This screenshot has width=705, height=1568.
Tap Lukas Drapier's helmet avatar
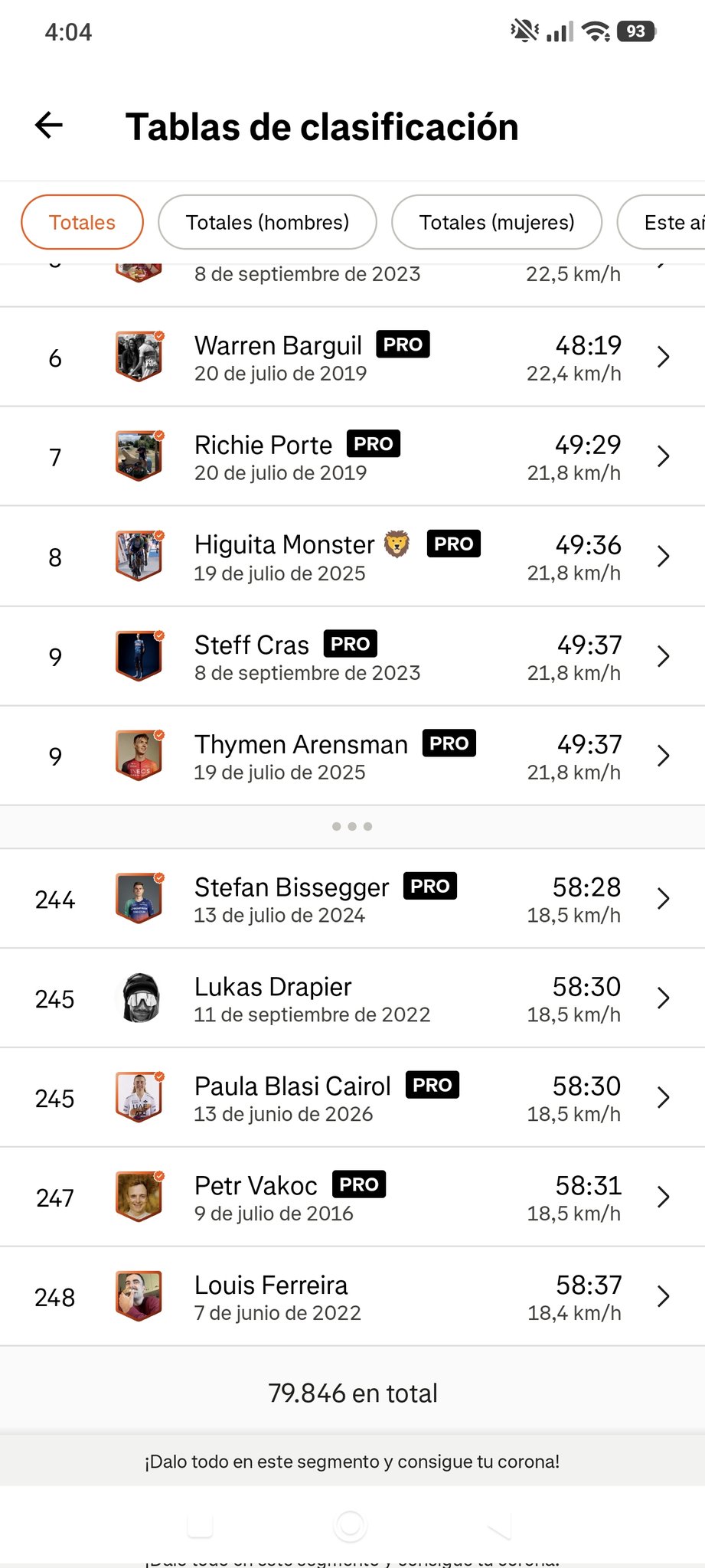tap(139, 998)
